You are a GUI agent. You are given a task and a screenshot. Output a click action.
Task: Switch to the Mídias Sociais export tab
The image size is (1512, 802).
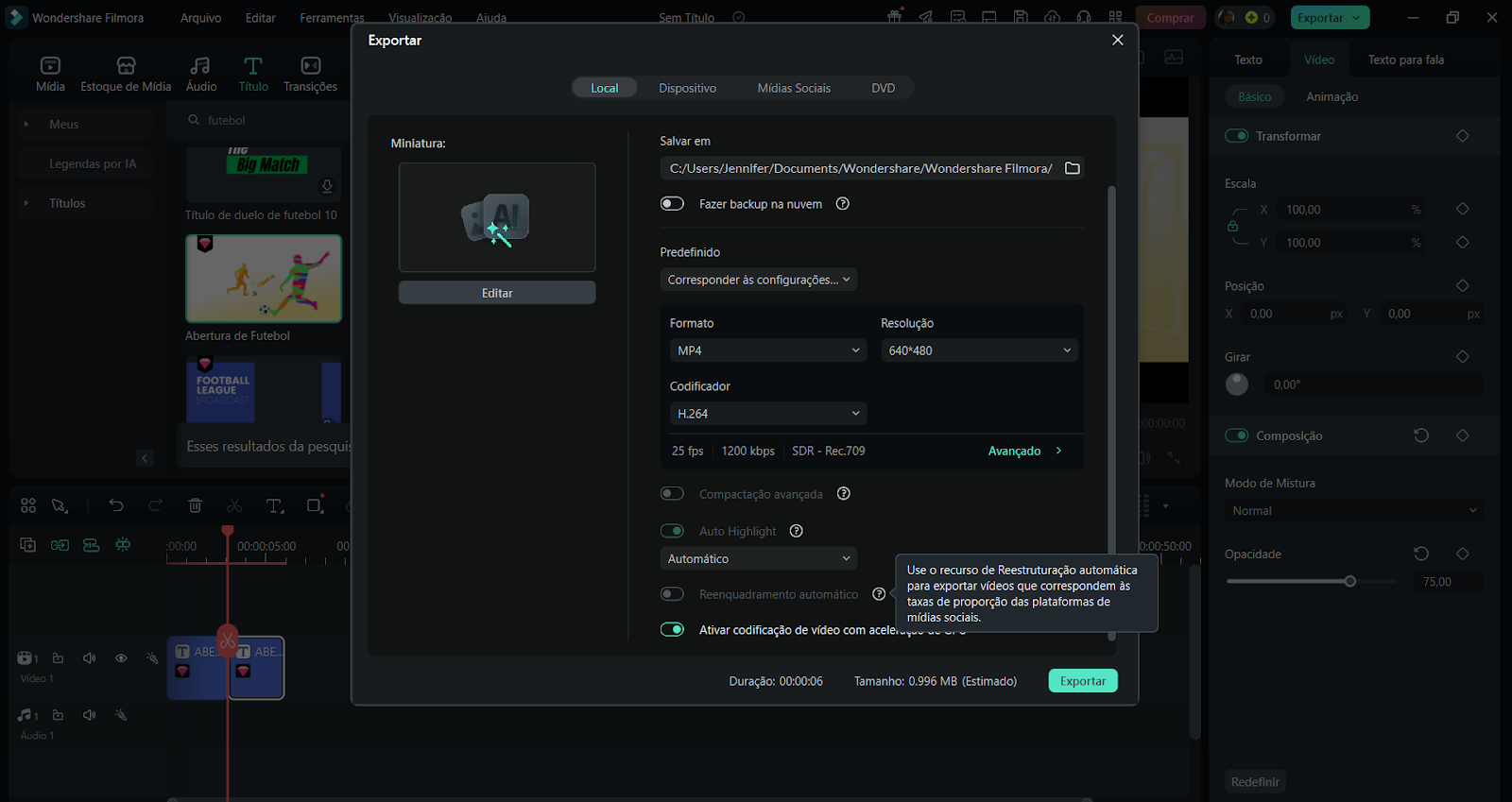pyautogui.click(x=794, y=88)
